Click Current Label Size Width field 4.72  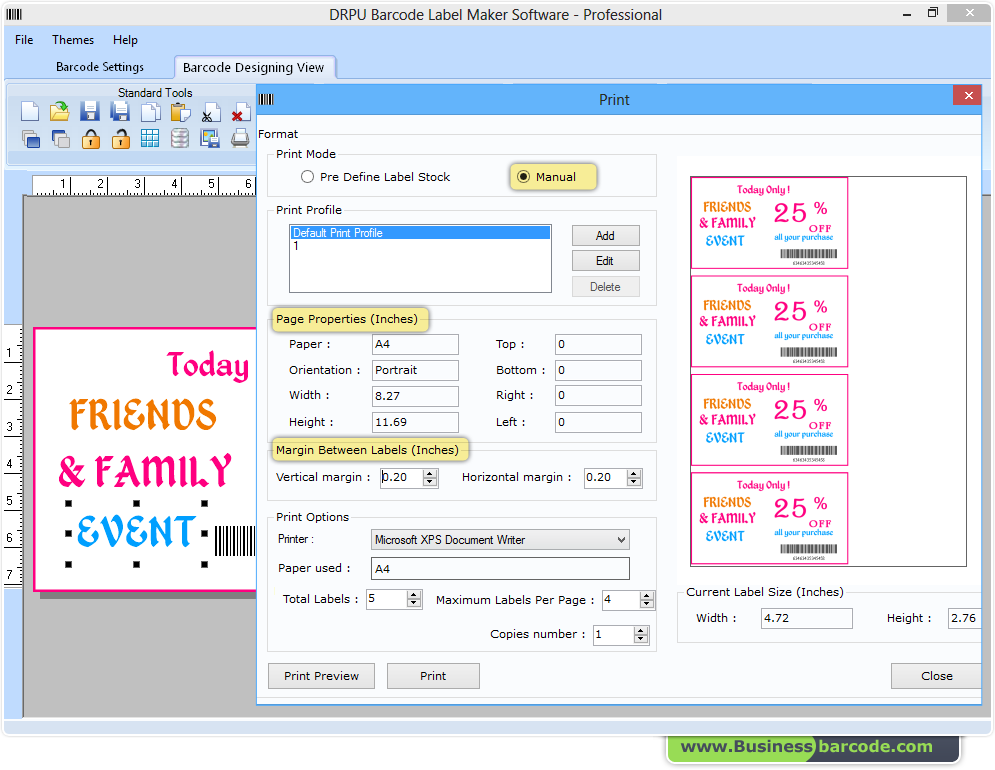click(x=807, y=618)
